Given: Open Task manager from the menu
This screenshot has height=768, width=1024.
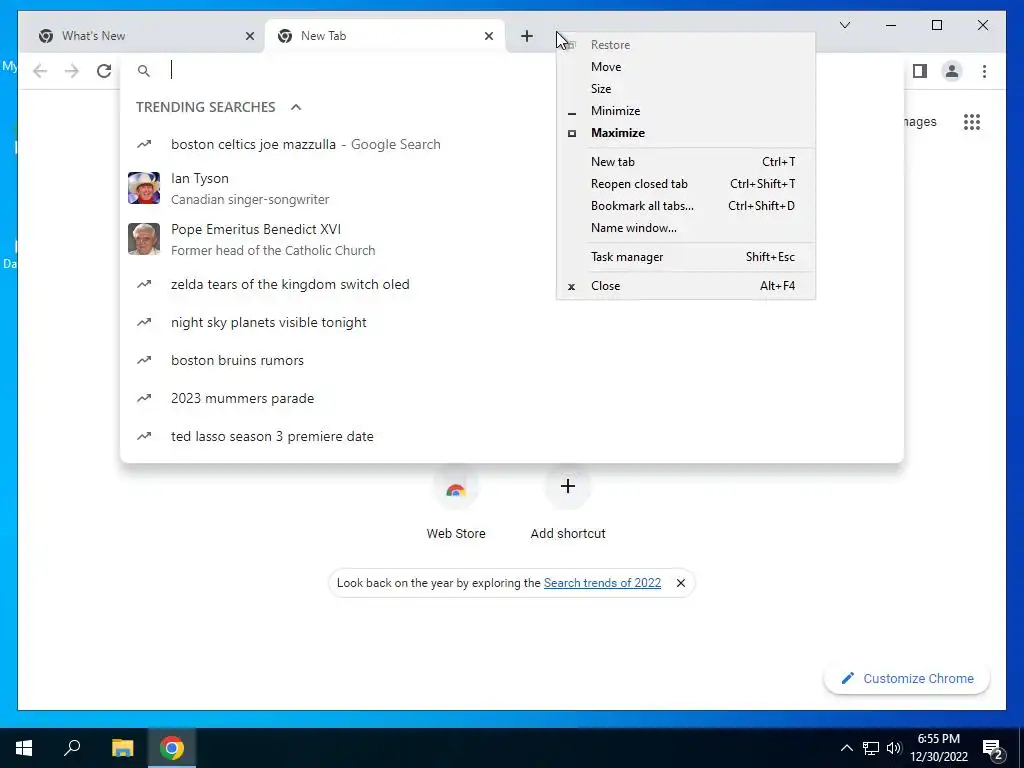Looking at the screenshot, I should [686, 257].
